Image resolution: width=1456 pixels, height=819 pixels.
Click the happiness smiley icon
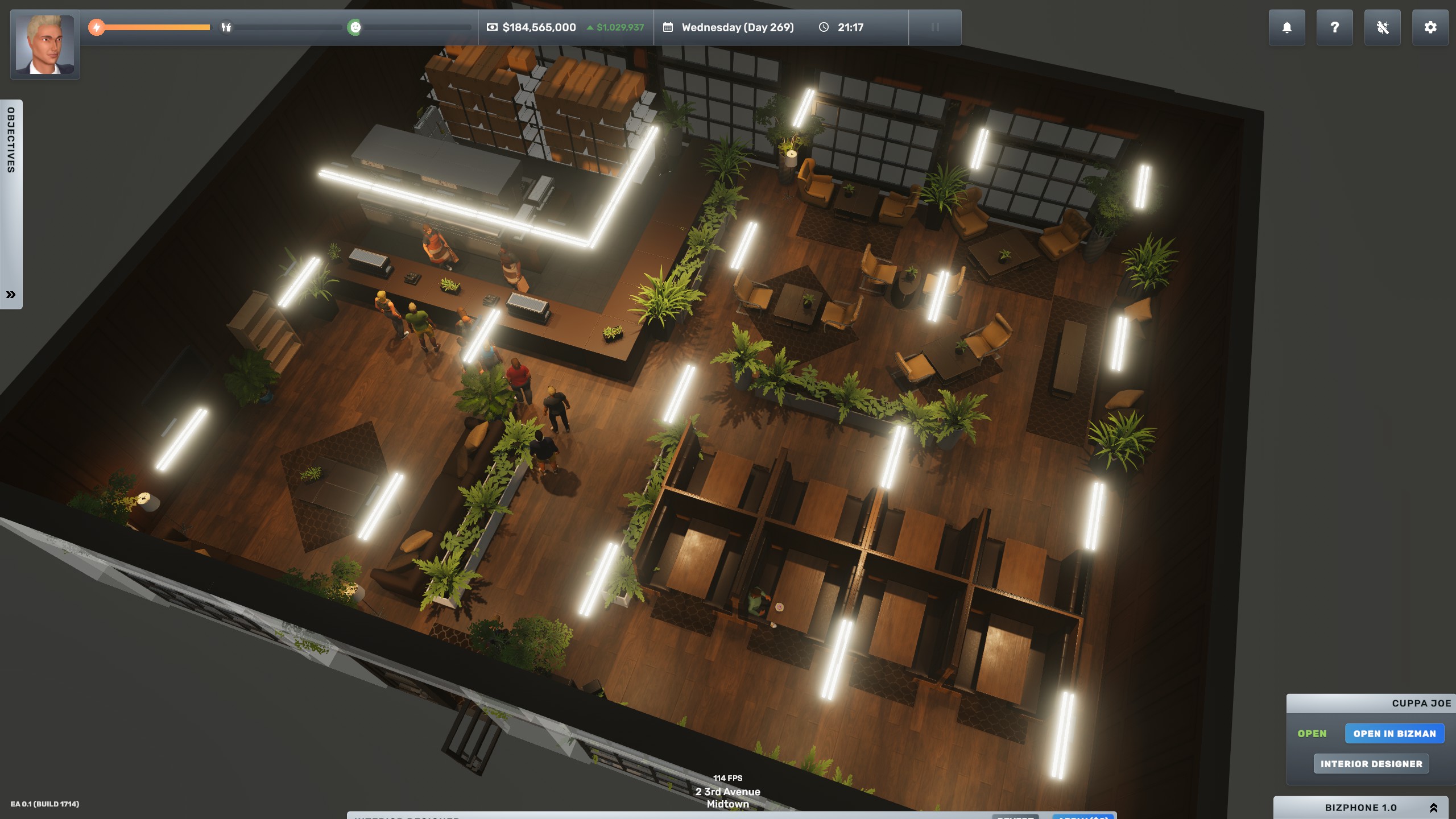[354, 27]
